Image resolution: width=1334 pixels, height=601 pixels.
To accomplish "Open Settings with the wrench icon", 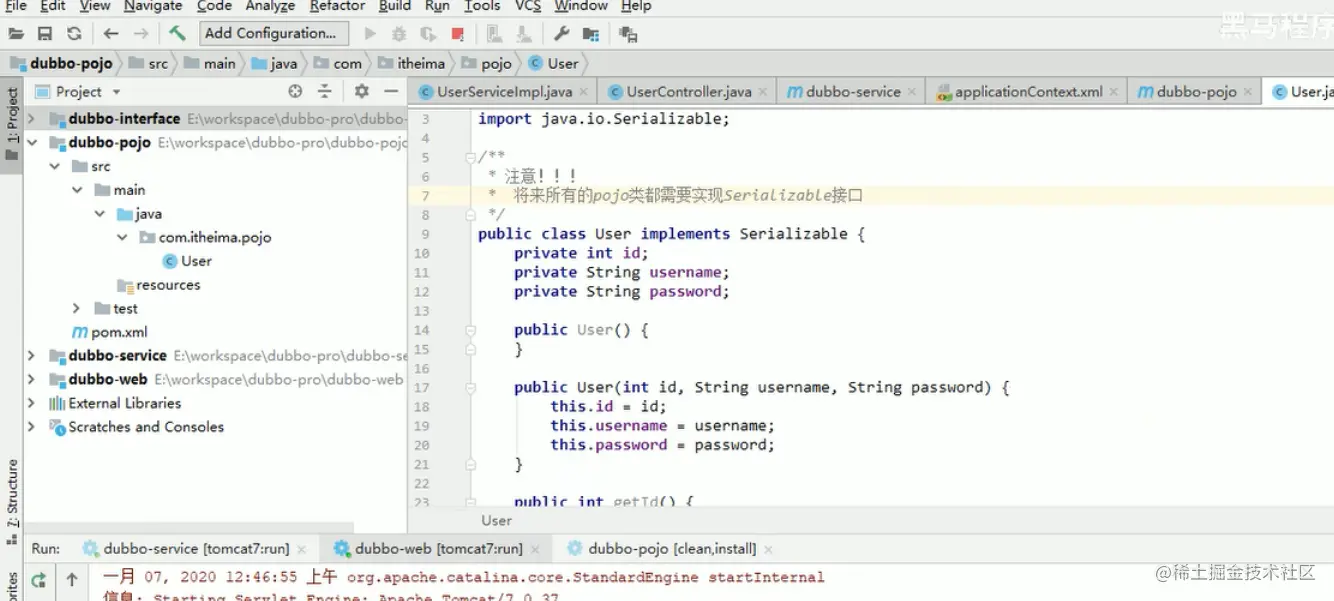I will tap(561, 34).
